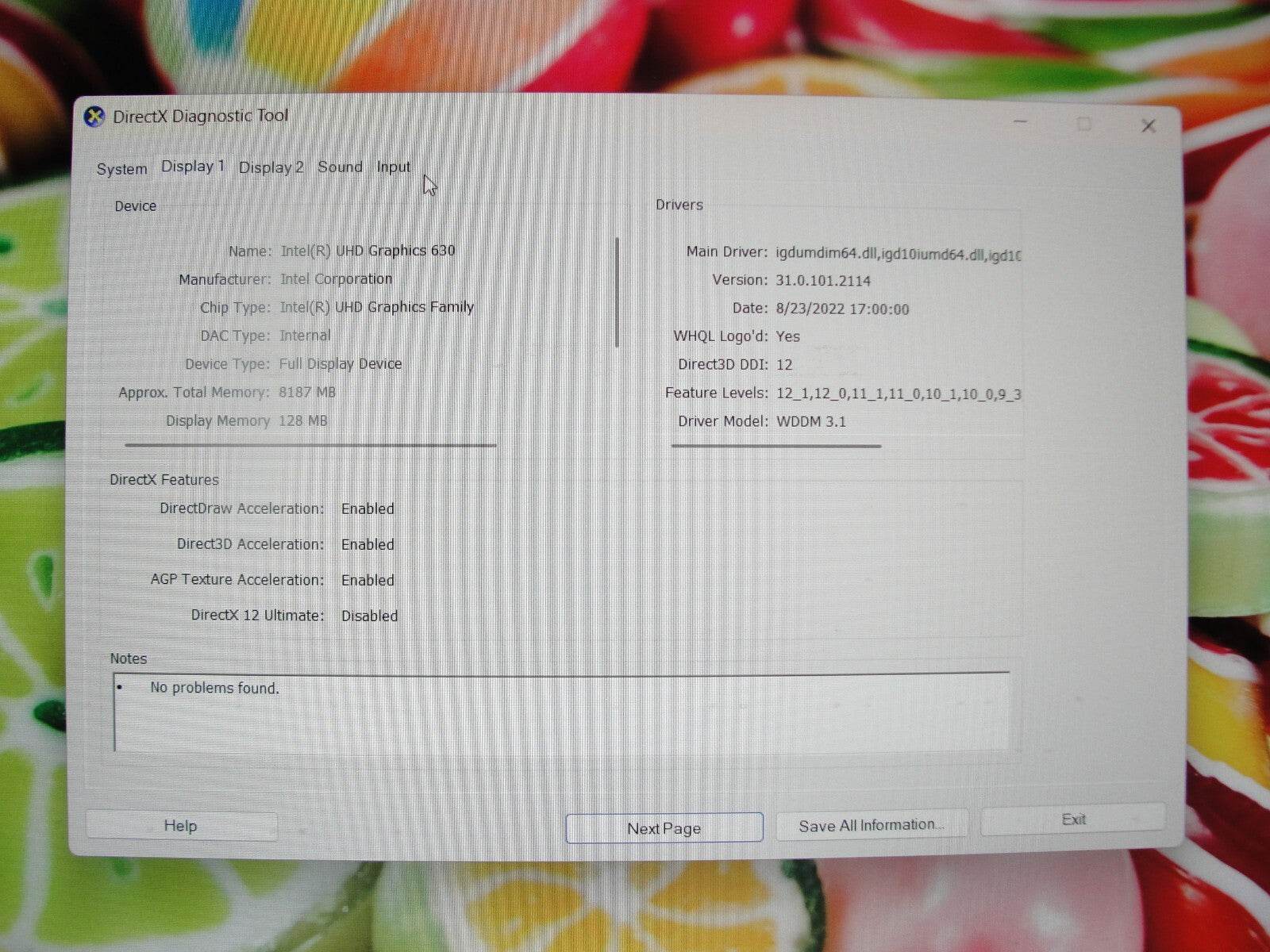
Task: View the Input tab
Action: tap(392, 167)
